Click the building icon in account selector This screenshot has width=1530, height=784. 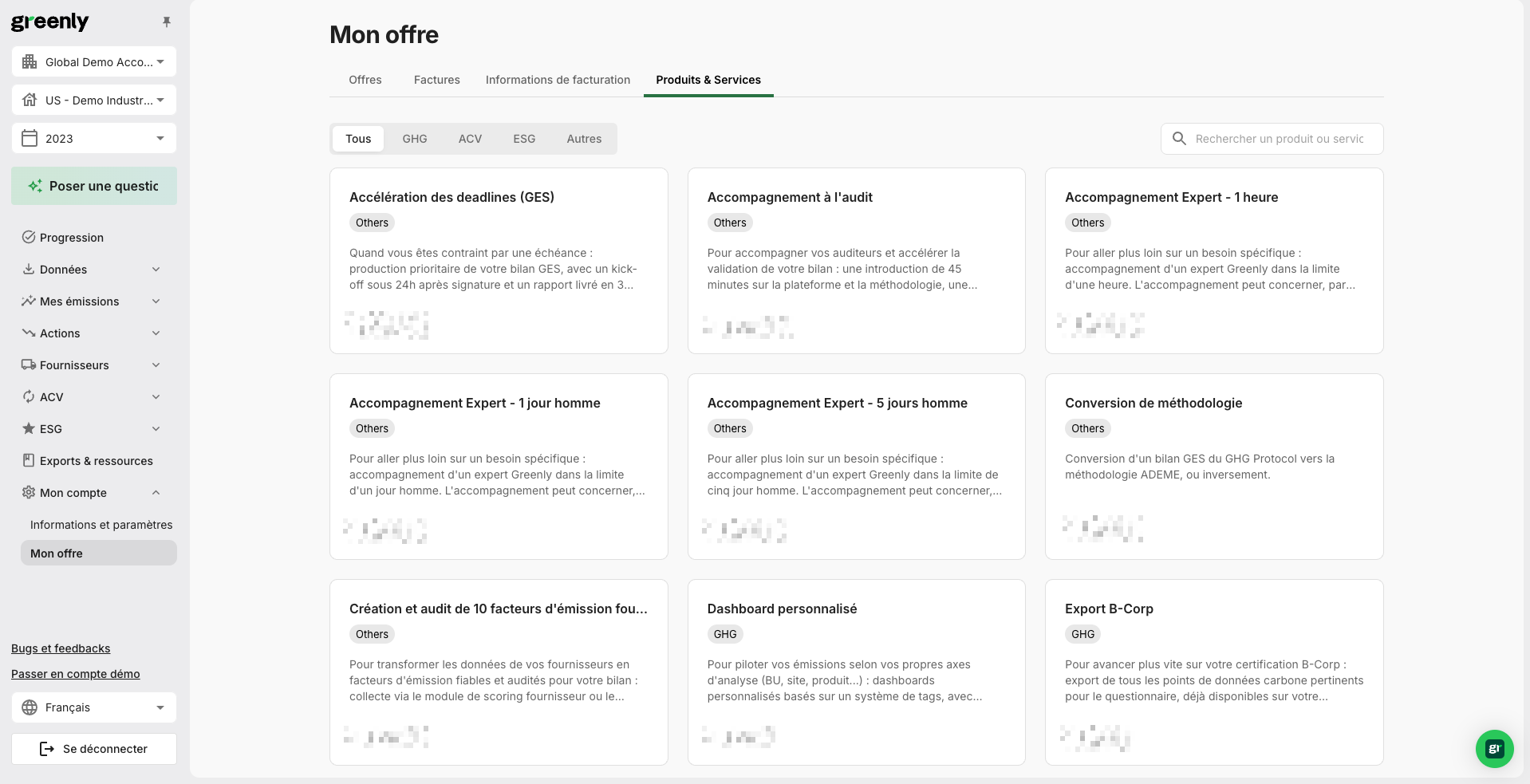click(x=30, y=61)
